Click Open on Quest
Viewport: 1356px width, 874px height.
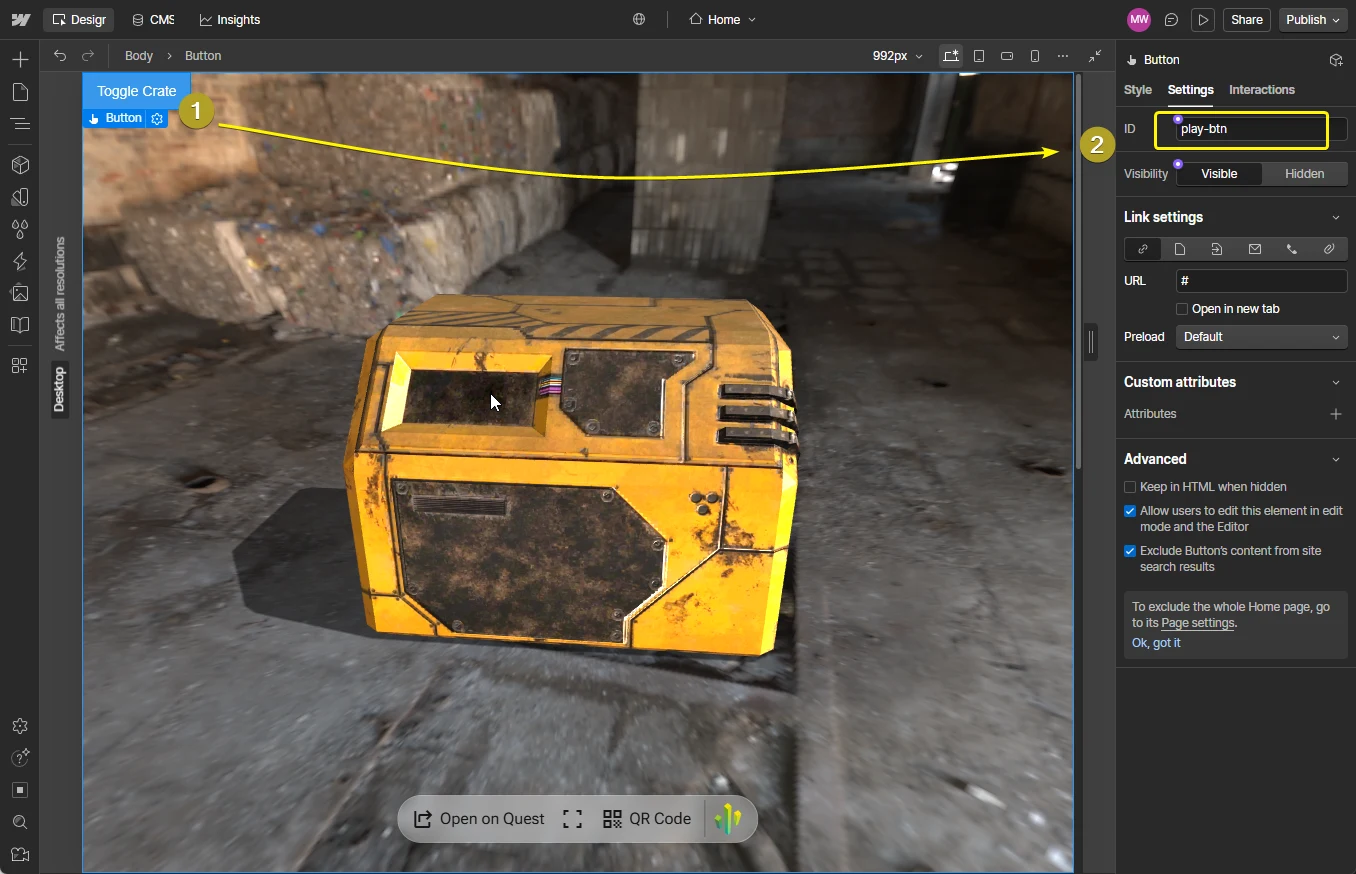click(x=479, y=819)
